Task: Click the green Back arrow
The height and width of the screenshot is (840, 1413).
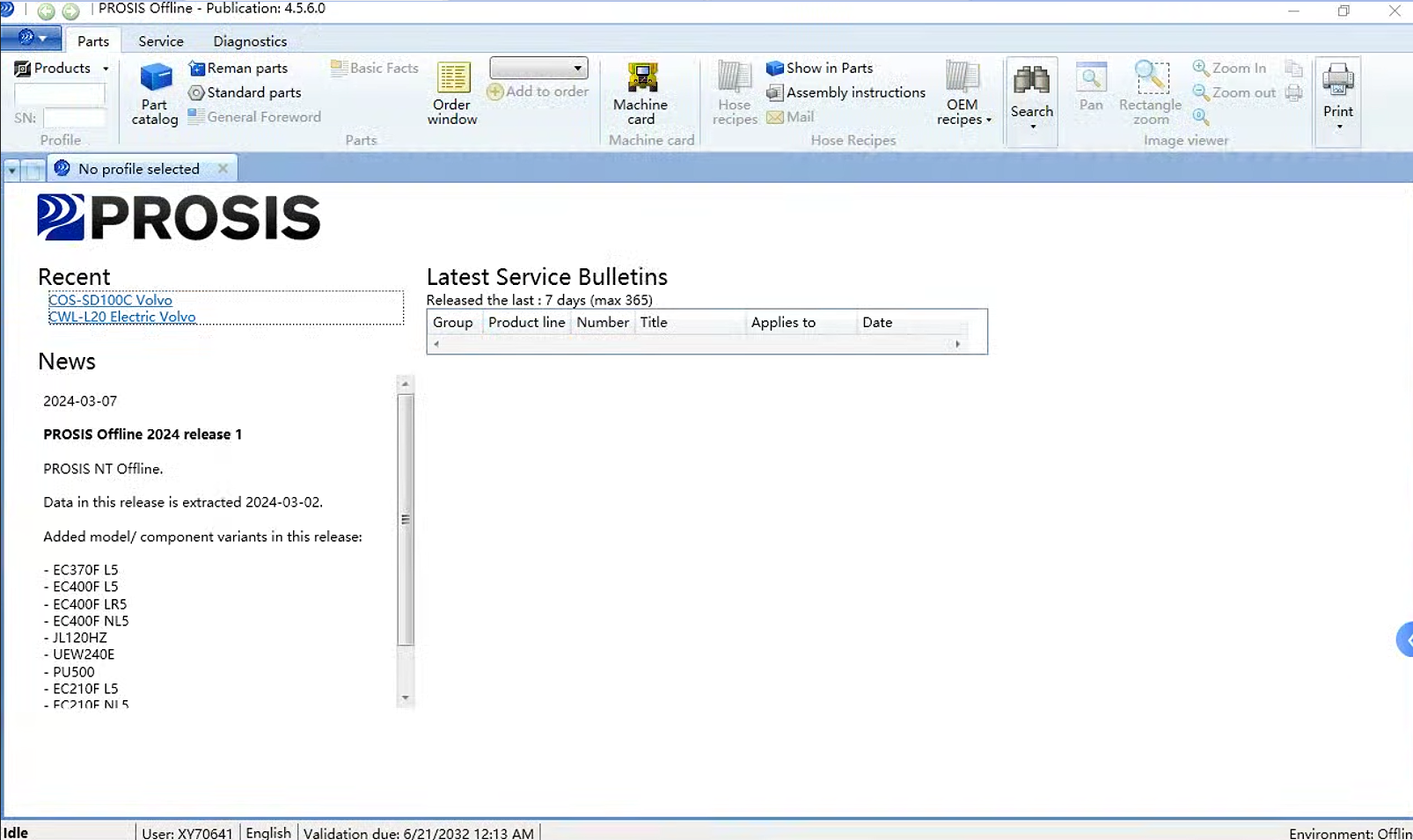Action: [x=46, y=11]
